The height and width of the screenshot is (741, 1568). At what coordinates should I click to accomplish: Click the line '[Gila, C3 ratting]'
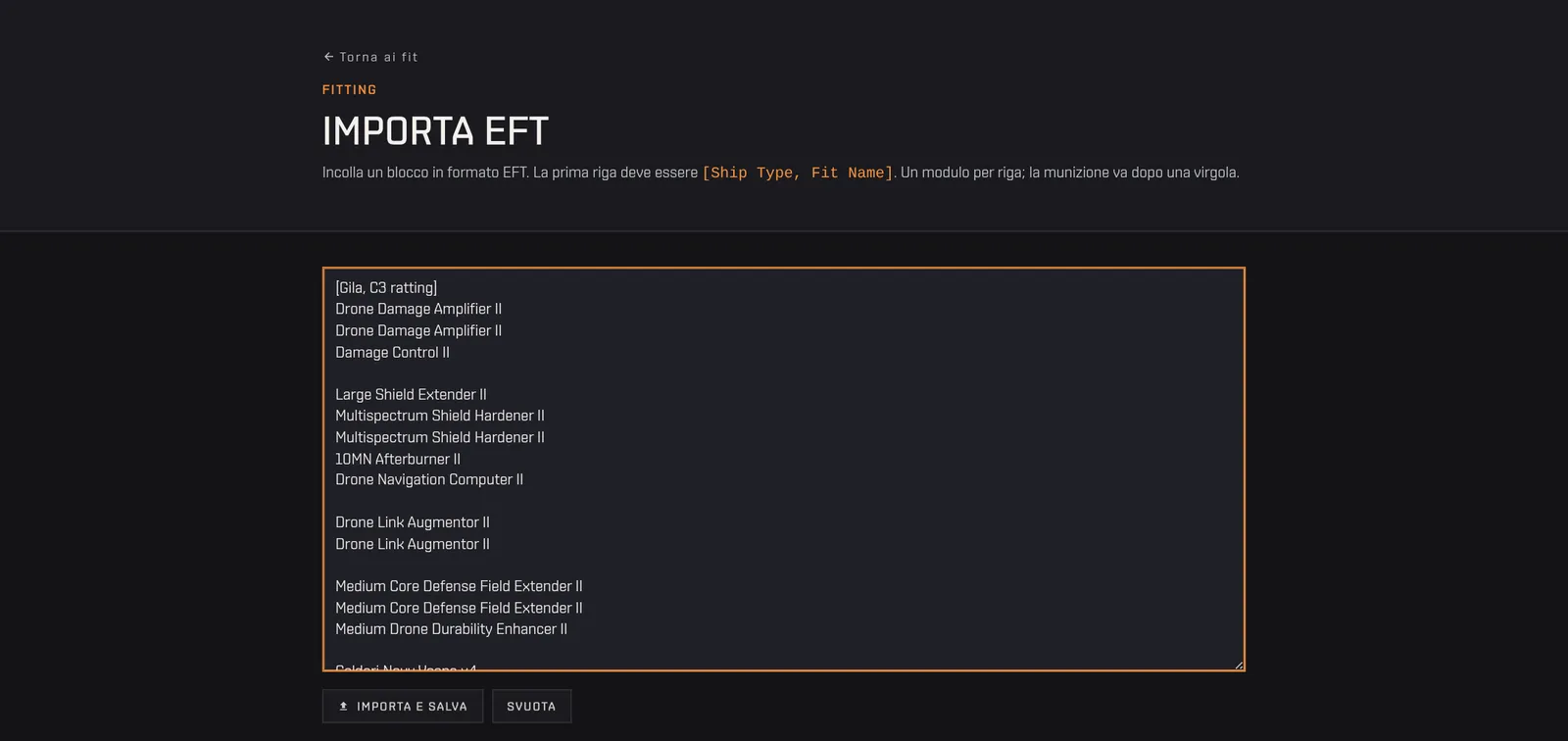386,287
